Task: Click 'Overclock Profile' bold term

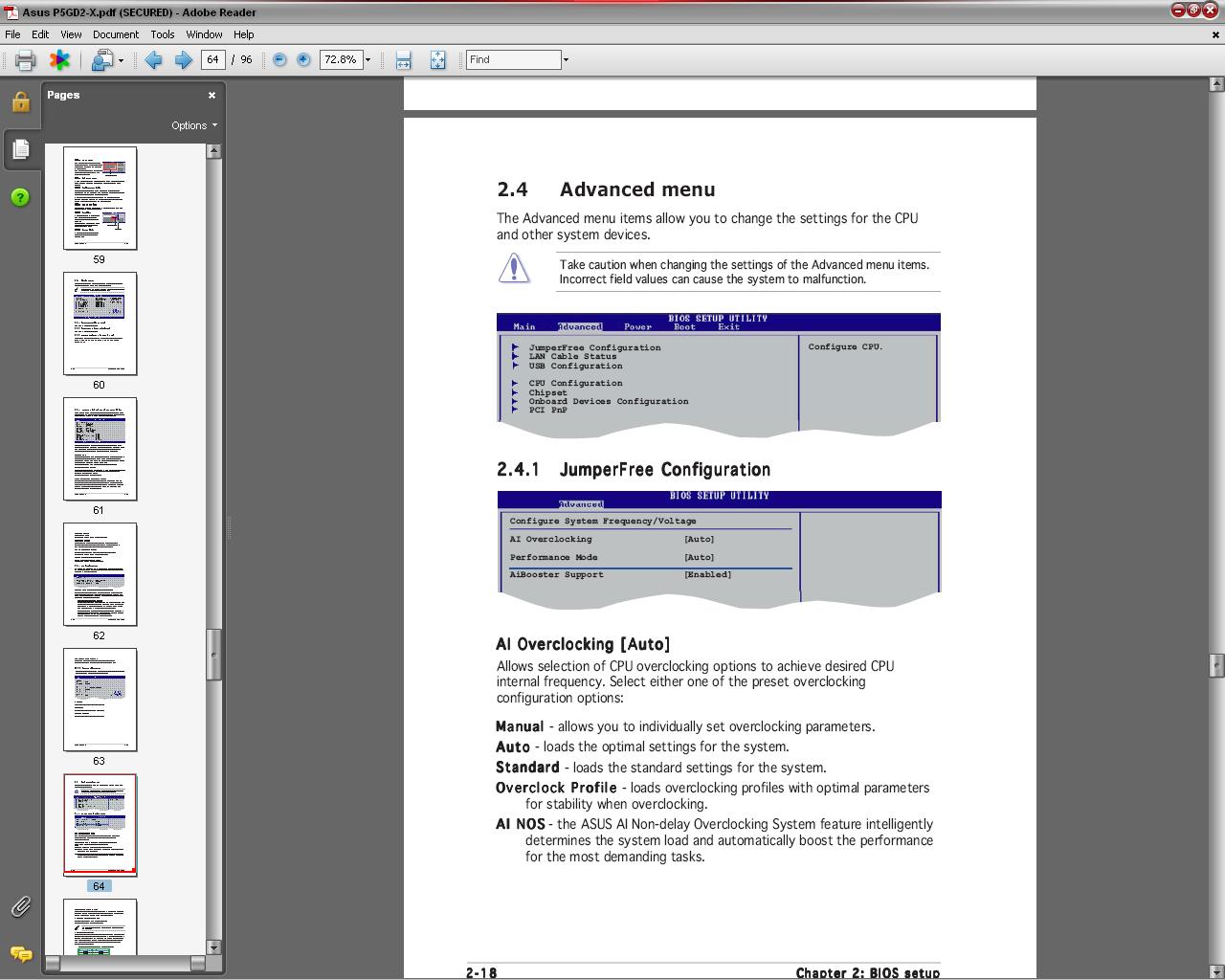Action: pos(556,788)
